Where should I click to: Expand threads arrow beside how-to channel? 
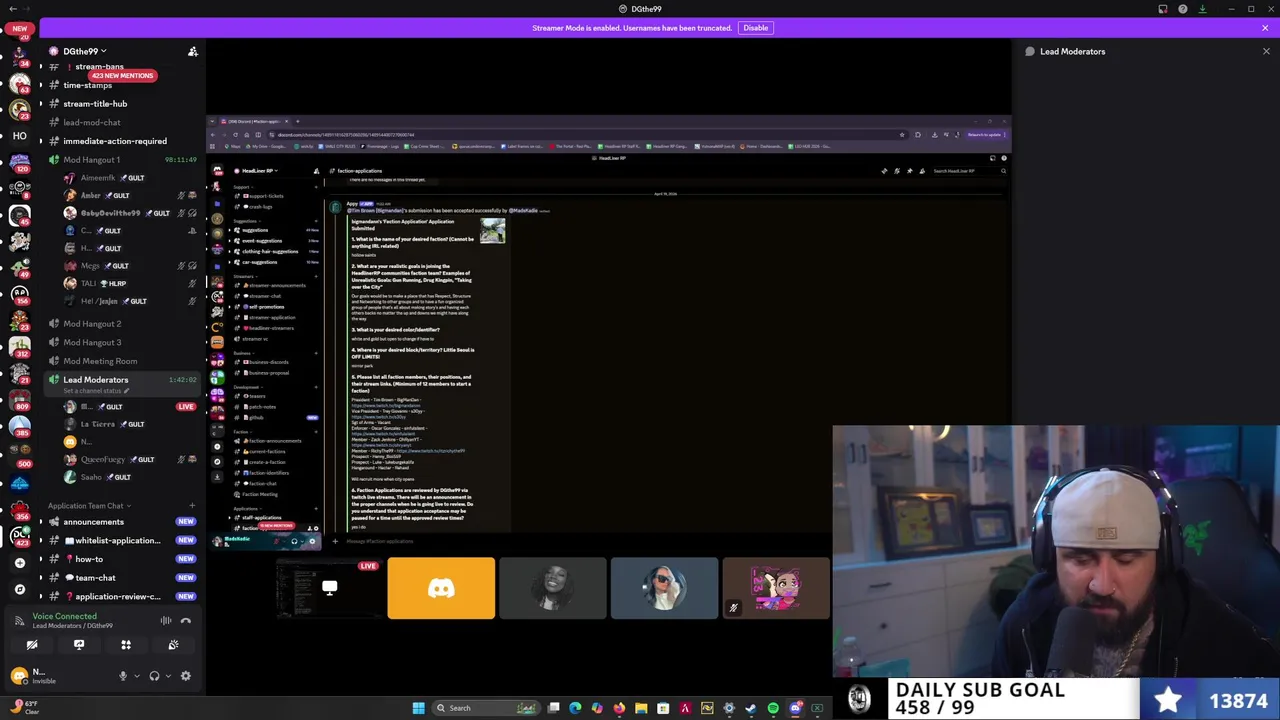tap(41, 559)
